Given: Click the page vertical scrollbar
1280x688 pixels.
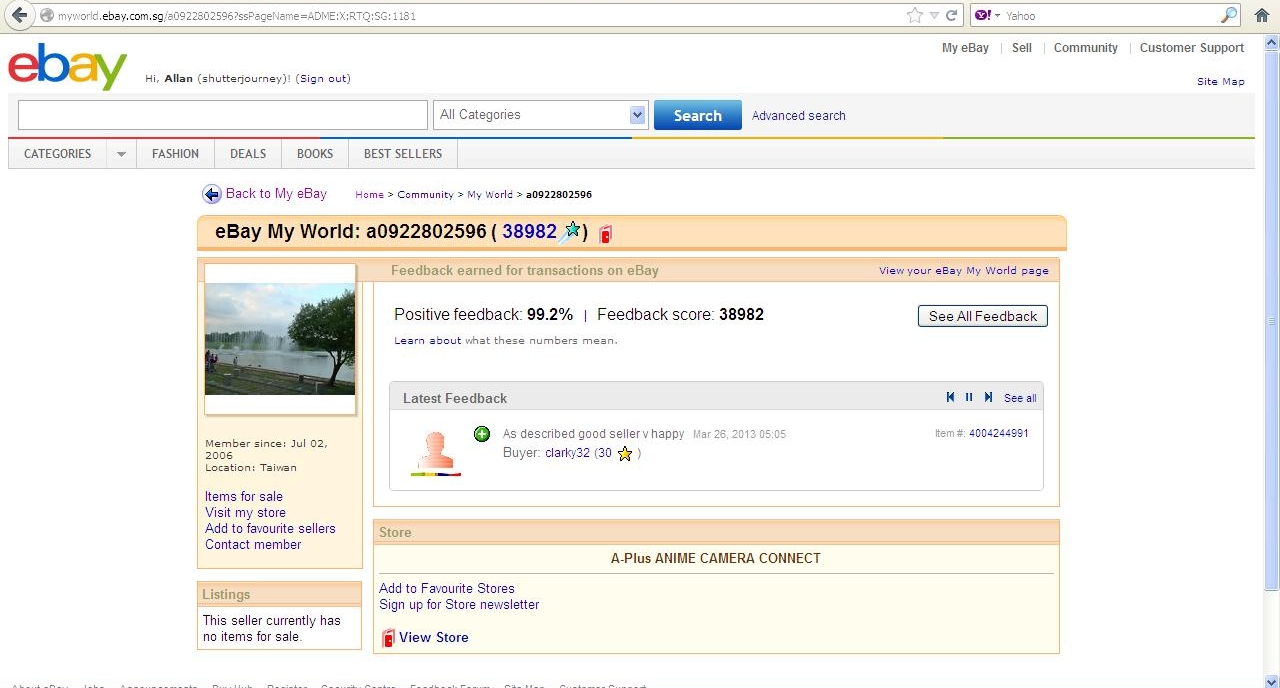Looking at the screenshot, I should pos(1271,320).
